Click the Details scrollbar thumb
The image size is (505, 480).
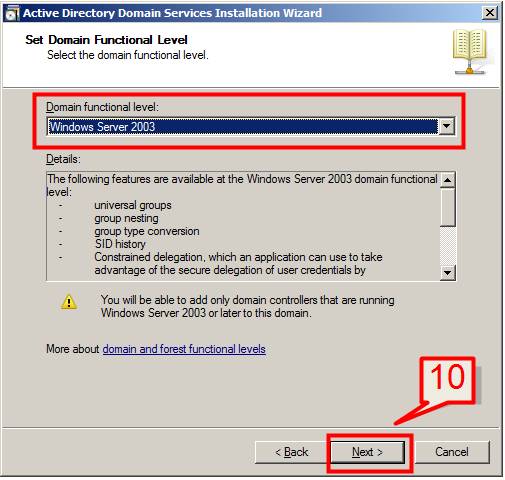(447, 207)
